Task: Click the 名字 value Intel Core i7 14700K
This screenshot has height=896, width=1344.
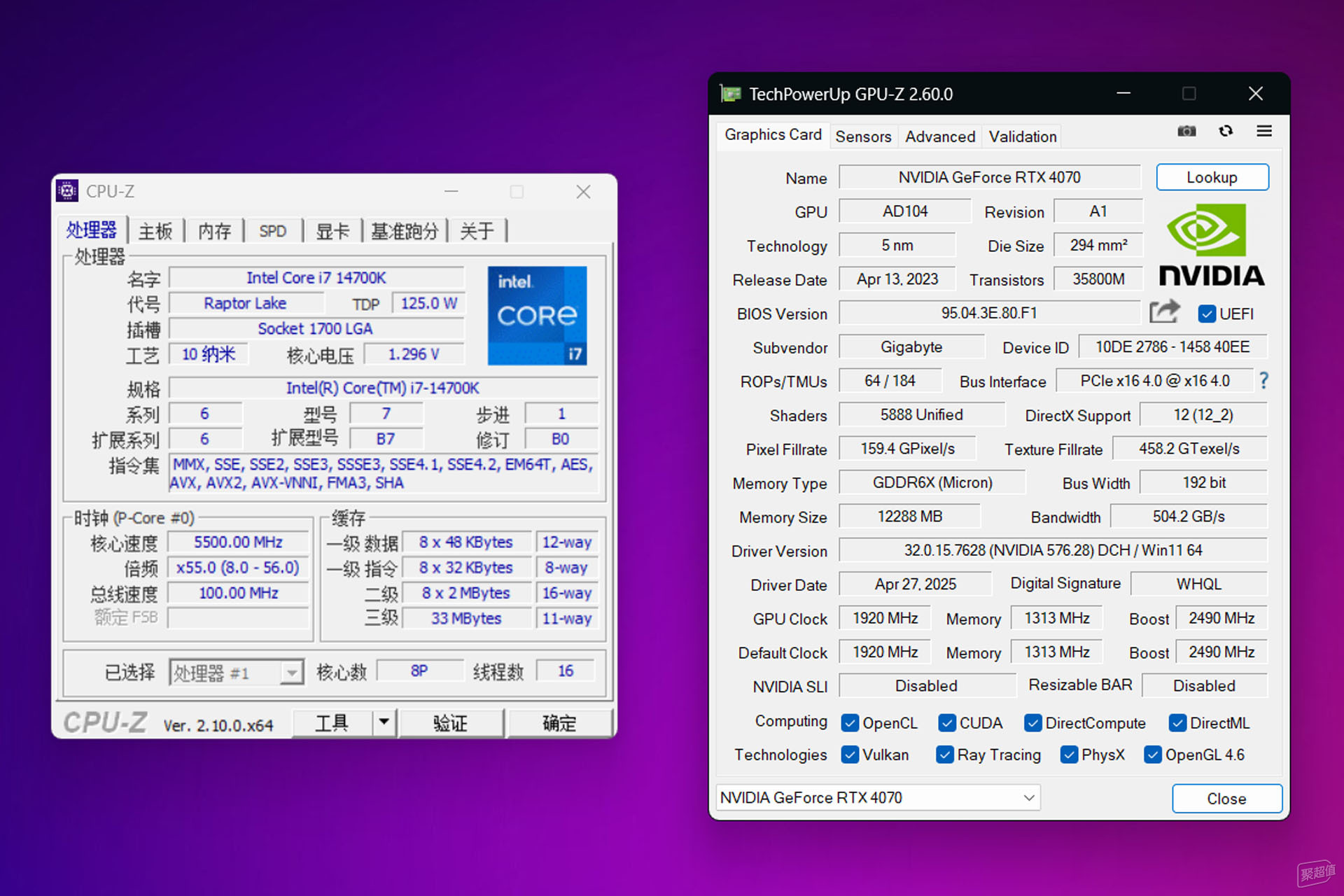Action: (316, 278)
